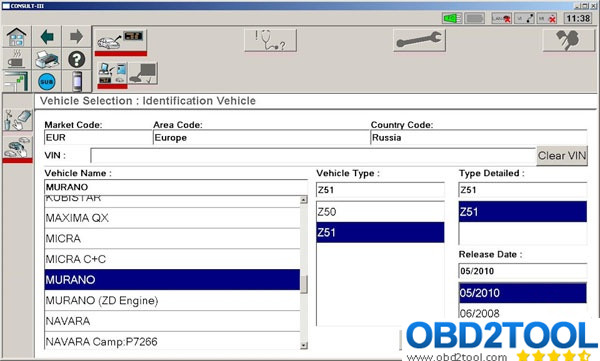The image size is (600, 361).
Task: Select MURANO (ZD Engine) in the list
Action: tap(172, 301)
